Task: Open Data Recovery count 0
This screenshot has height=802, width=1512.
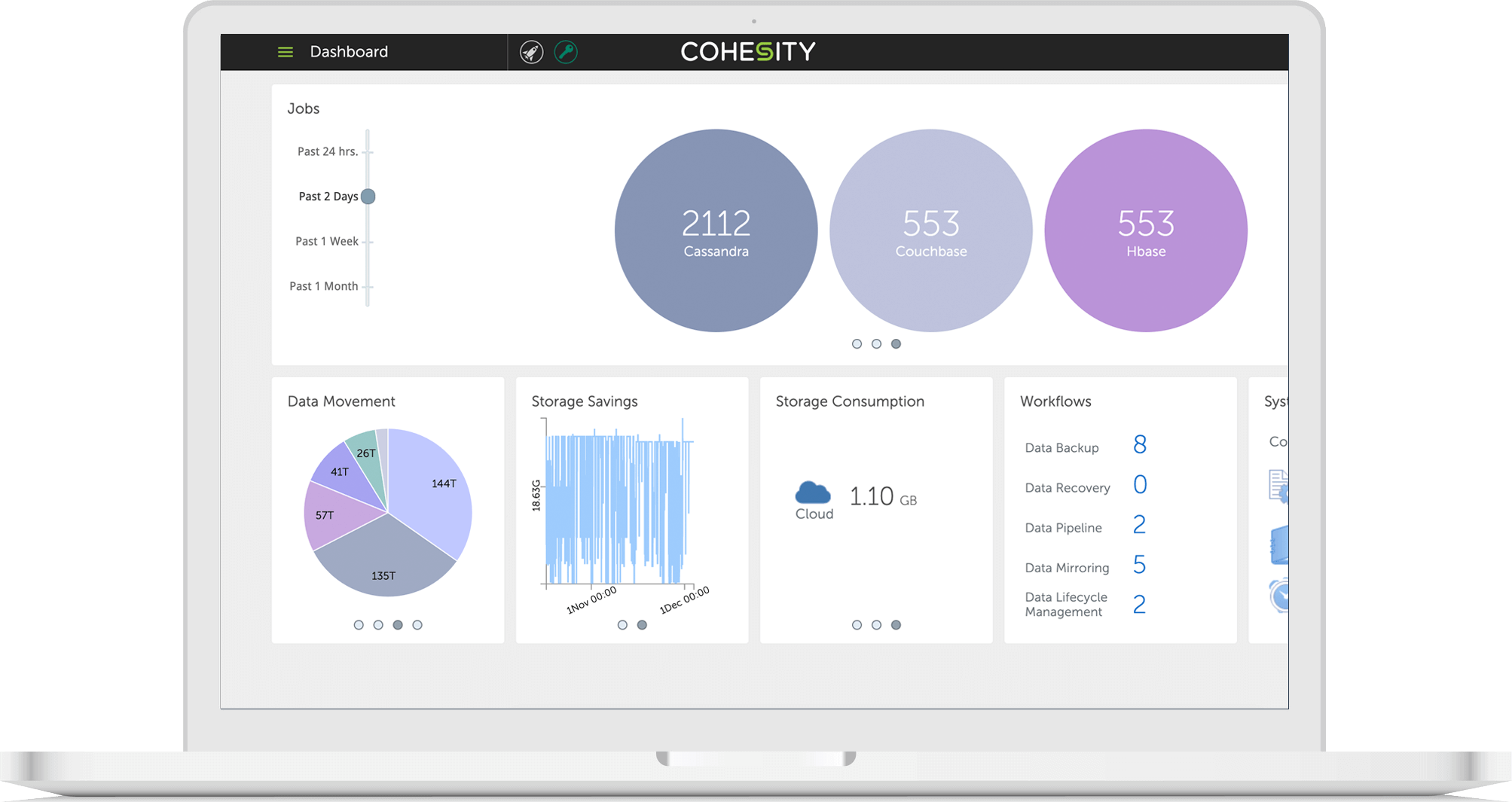Action: (x=1139, y=485)
